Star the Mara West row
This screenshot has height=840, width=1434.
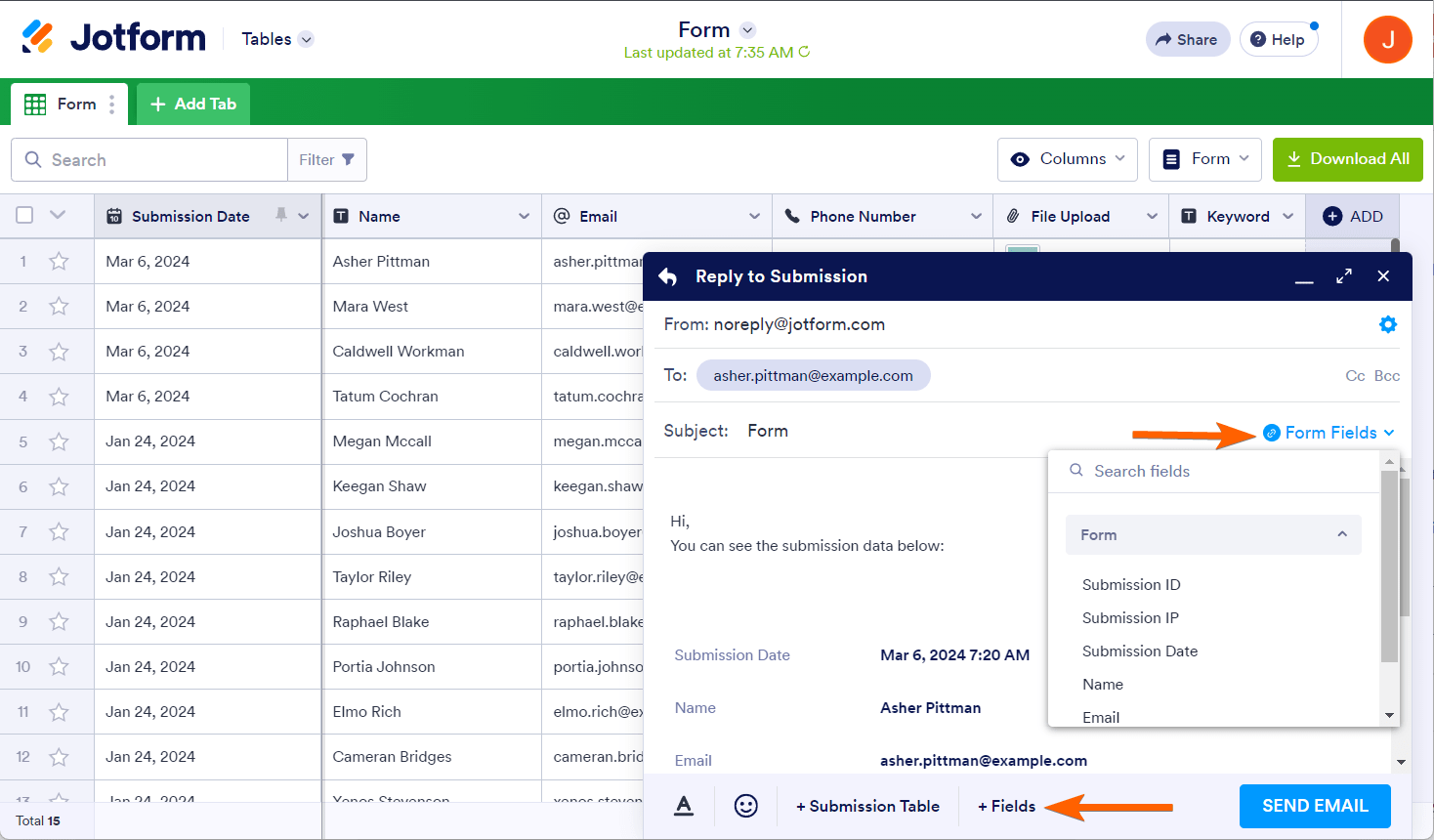pyautogui.click(x=60, y=306)
